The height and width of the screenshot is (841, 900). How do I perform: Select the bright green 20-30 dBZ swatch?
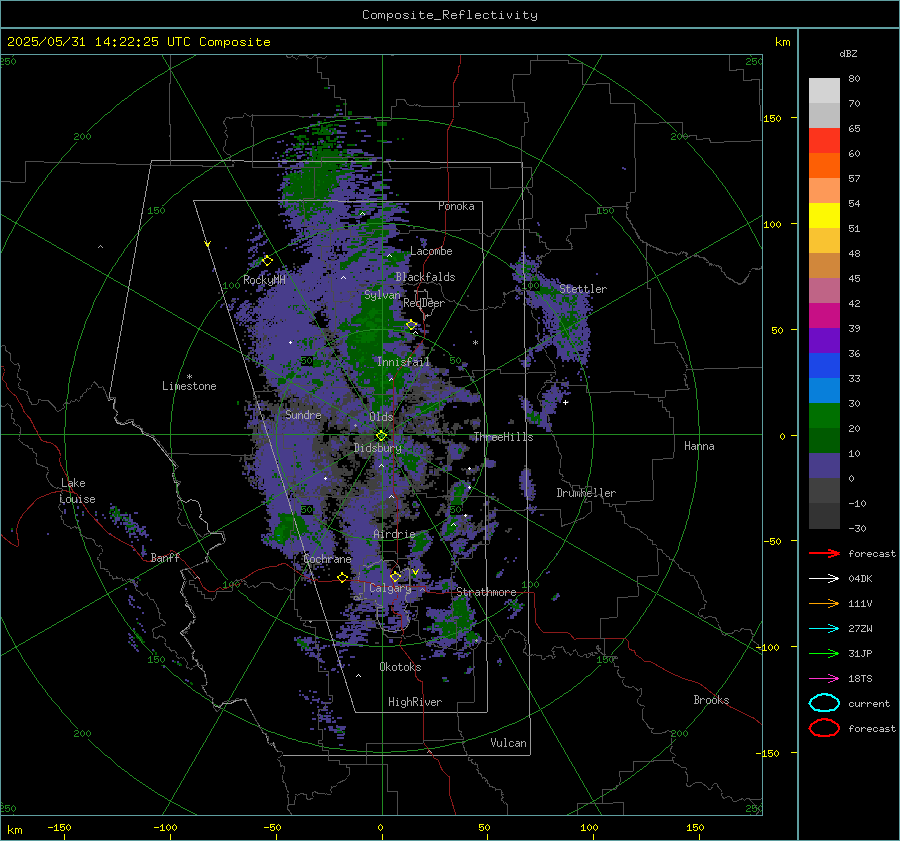[824, 416]
